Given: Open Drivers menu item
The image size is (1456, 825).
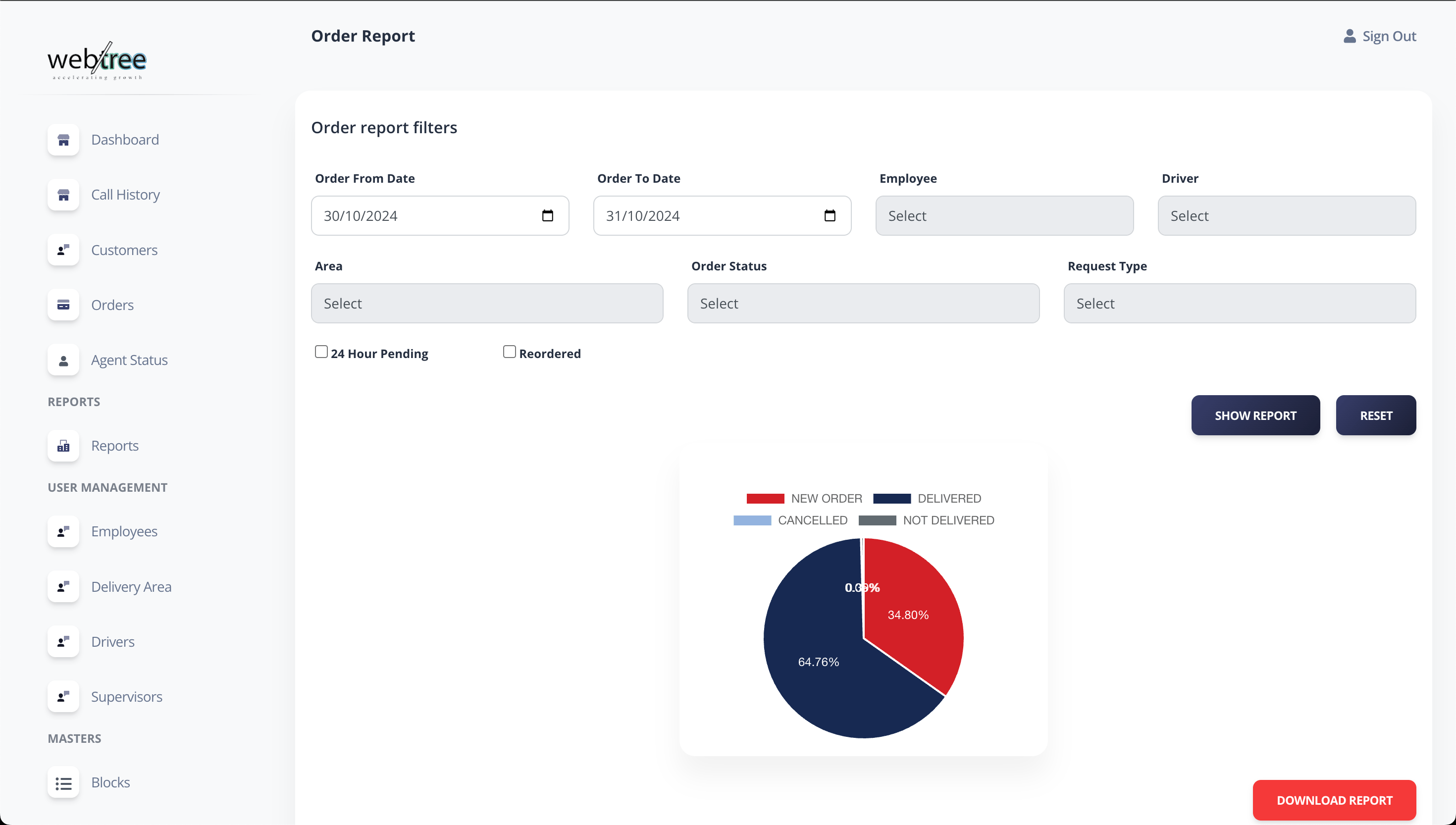Looking at the screenshot, I should pyautogui.click(x=113, y=641).
